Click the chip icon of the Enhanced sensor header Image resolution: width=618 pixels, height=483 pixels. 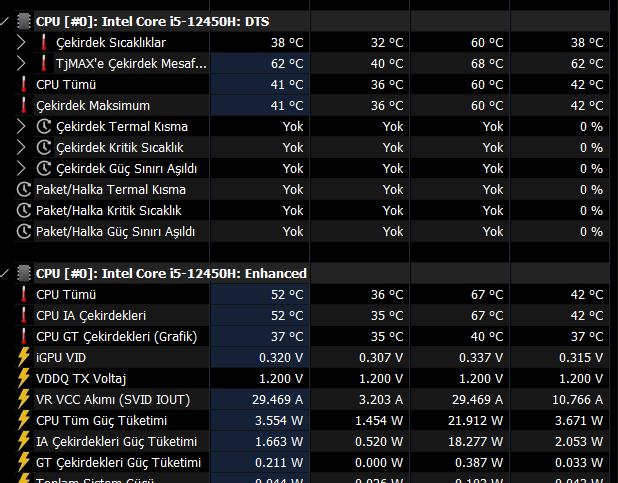[x=24, y=273]
